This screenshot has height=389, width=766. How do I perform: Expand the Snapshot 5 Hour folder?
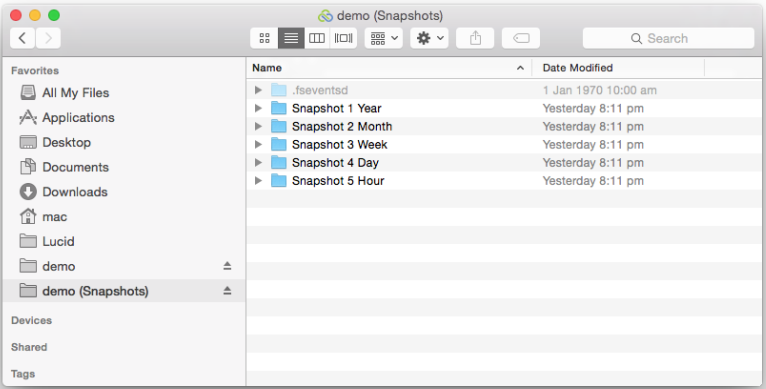click(x=258, y=180)
